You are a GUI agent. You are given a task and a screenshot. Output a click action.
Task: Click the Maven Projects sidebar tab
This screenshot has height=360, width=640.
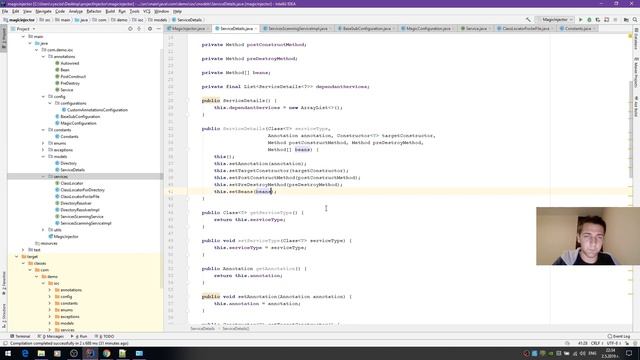[636, 73]
